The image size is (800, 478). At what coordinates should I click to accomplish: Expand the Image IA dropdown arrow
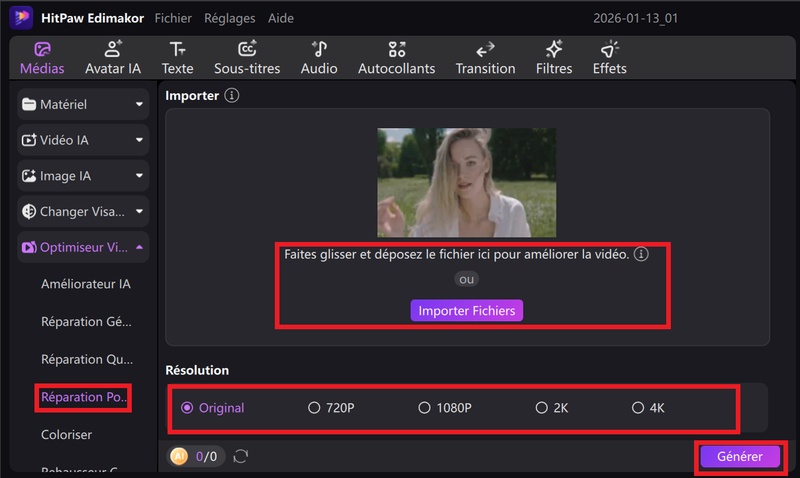point(139,175)
